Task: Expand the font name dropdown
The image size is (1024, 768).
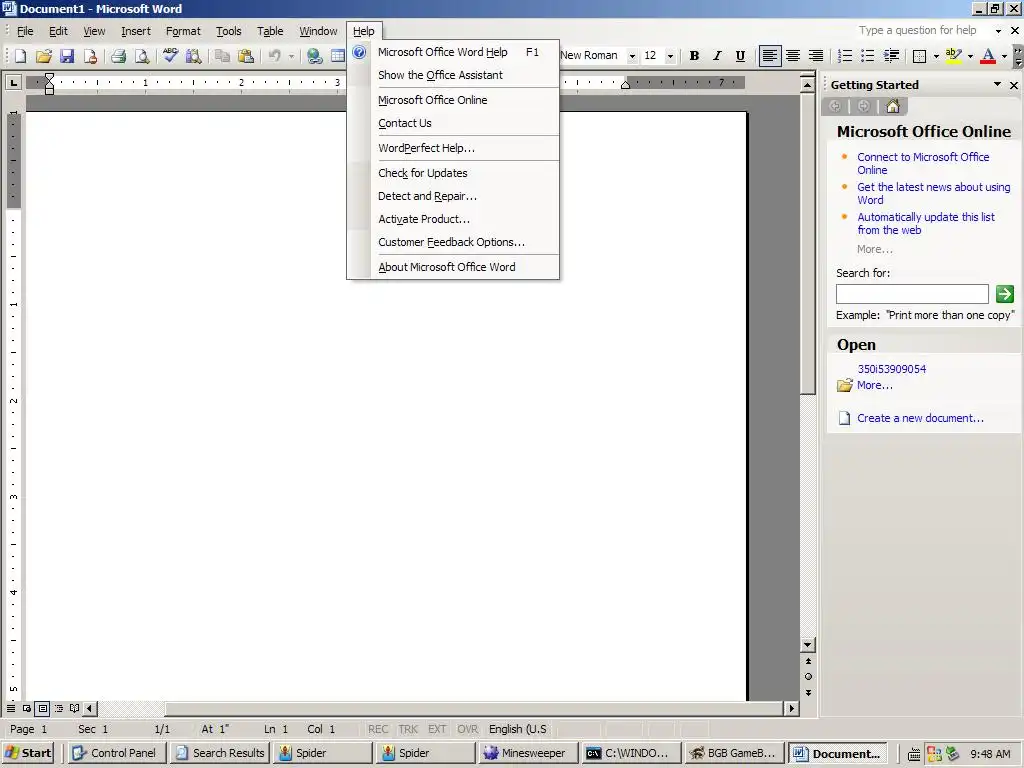Action: click(632, 56)
